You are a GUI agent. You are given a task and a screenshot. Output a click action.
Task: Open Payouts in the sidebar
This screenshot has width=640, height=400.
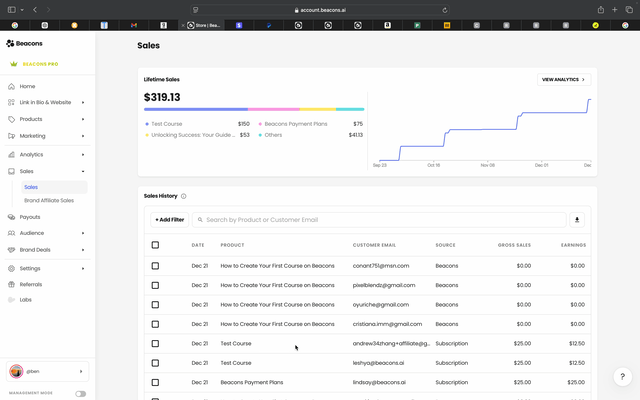30,217
